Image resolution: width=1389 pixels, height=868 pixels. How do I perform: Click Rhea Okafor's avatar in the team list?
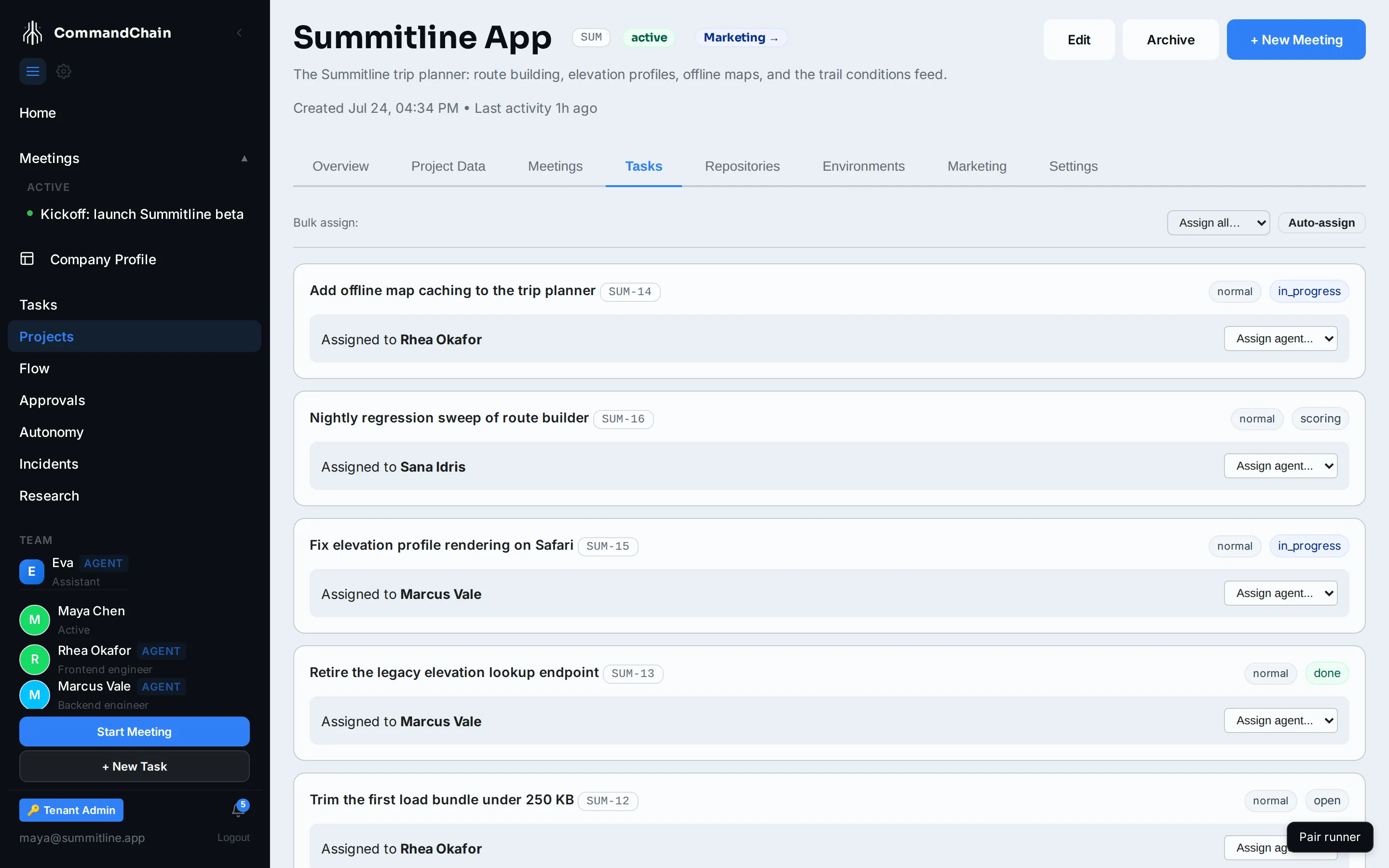tap(34, 659)
